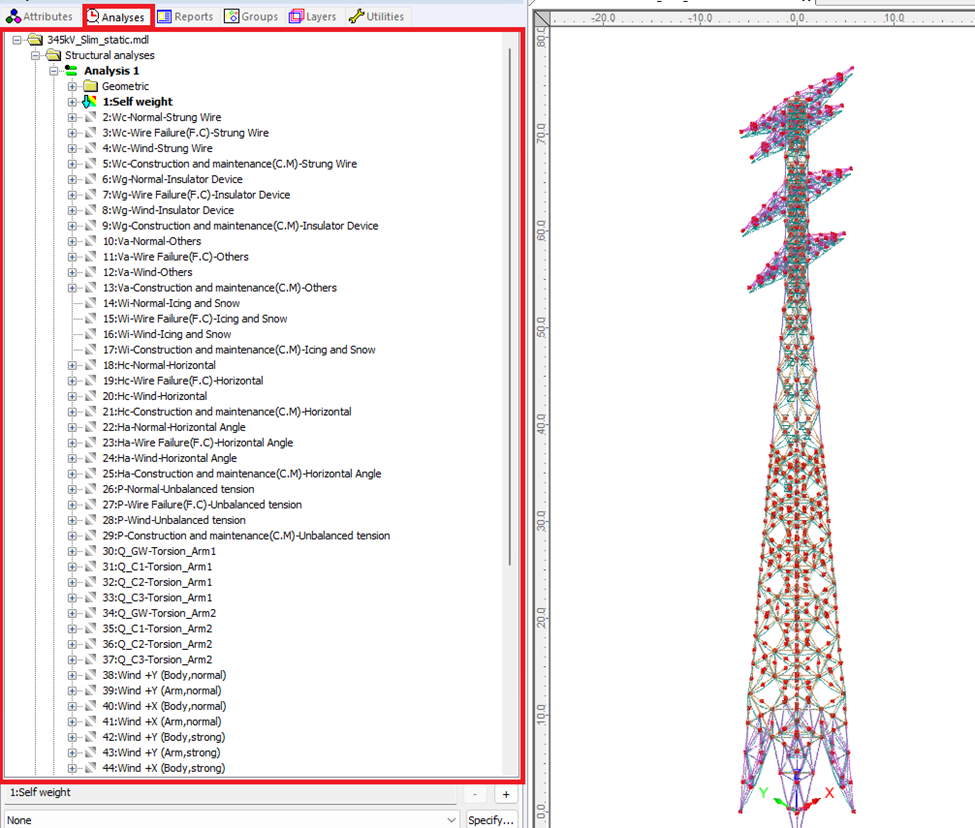Click the icon beside 30:Q_GW-Torsion_Arm1

[x=91, y=552]
